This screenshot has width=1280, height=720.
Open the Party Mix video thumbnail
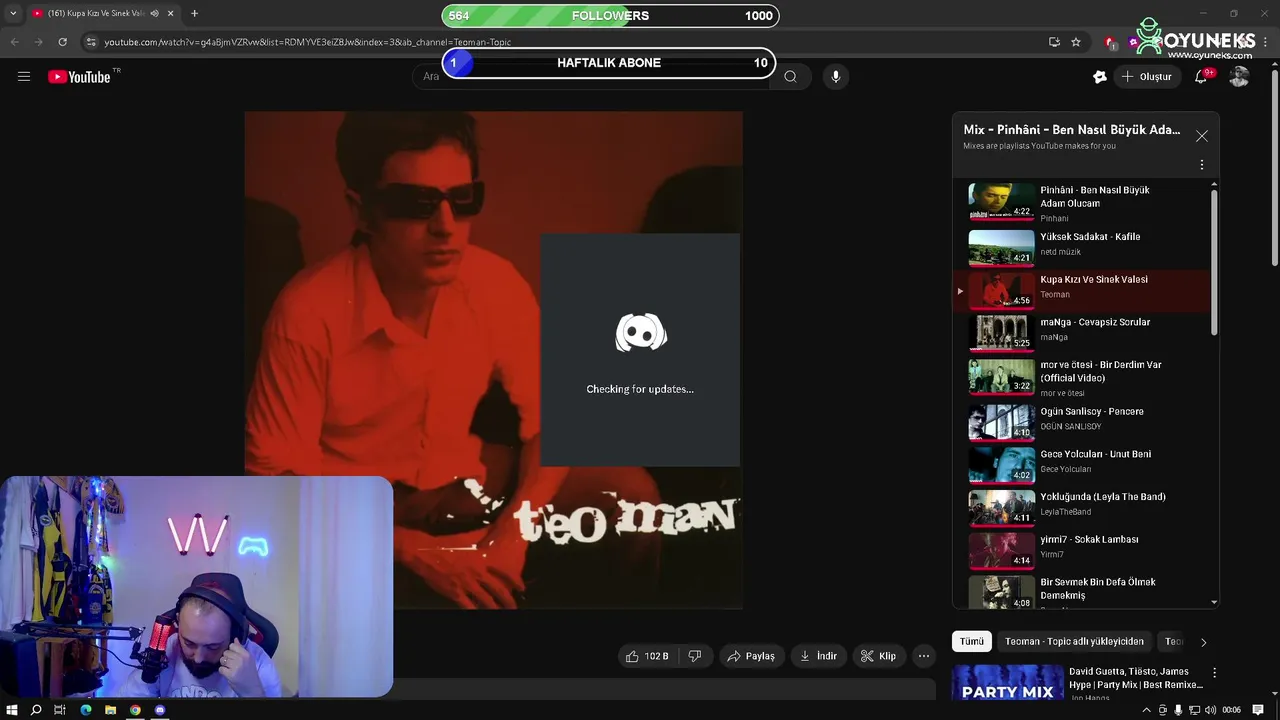tap(1008, 684)
